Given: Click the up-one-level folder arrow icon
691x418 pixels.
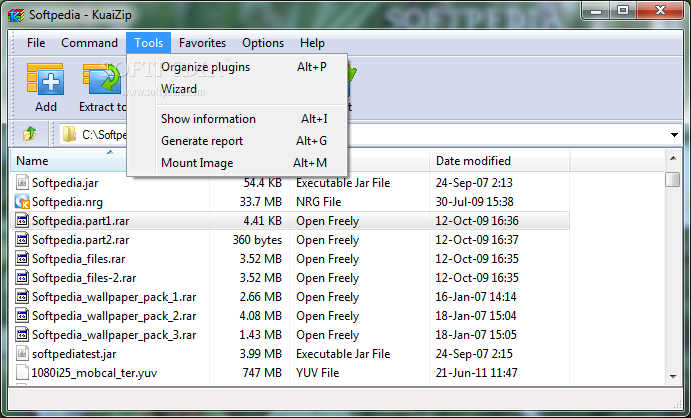Looking at the screenshot, I should pyautogui.click(x=30, y=133).
